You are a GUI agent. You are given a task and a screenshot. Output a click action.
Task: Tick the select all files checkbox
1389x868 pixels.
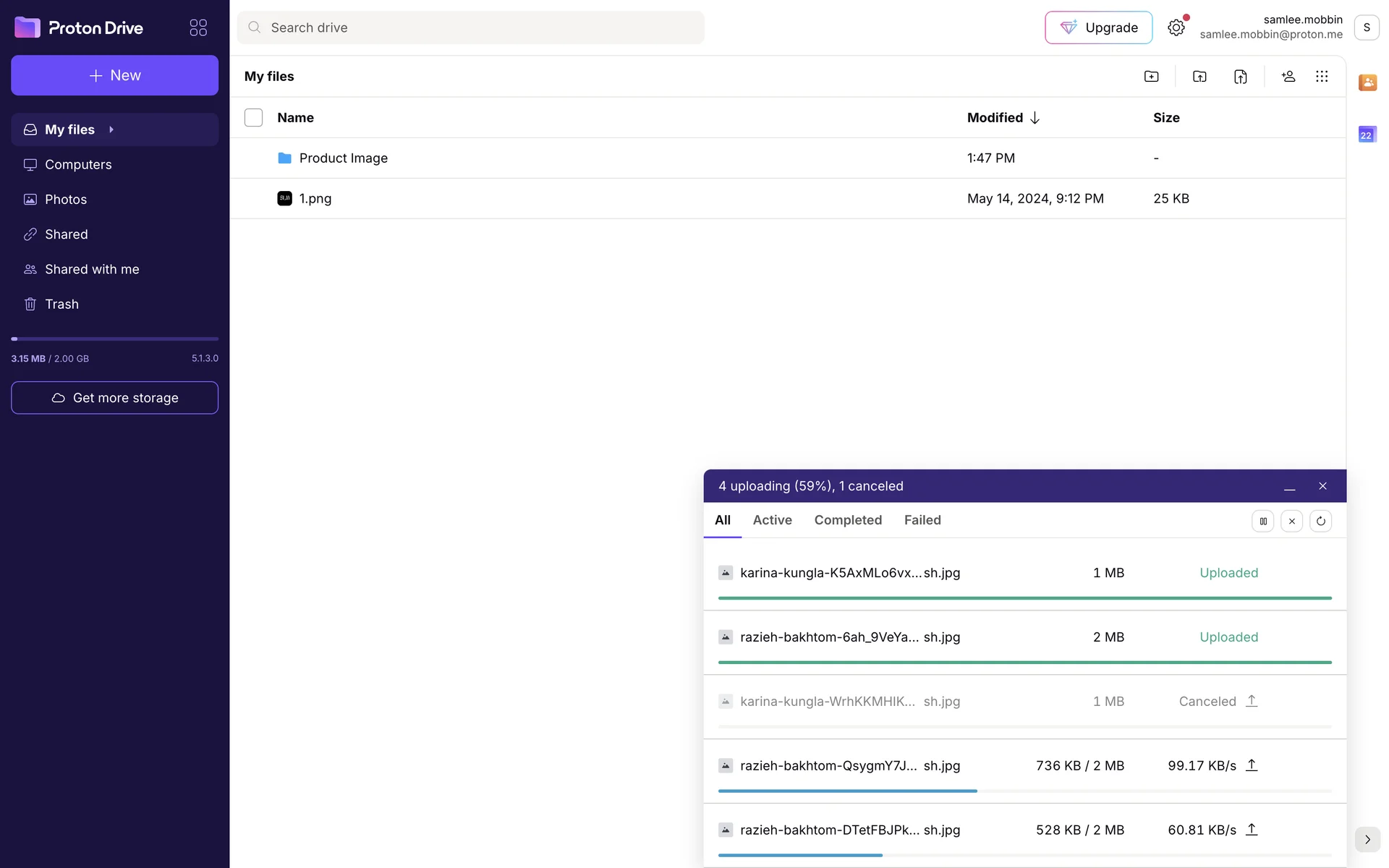pyautogui.click(x=253, y=117)
